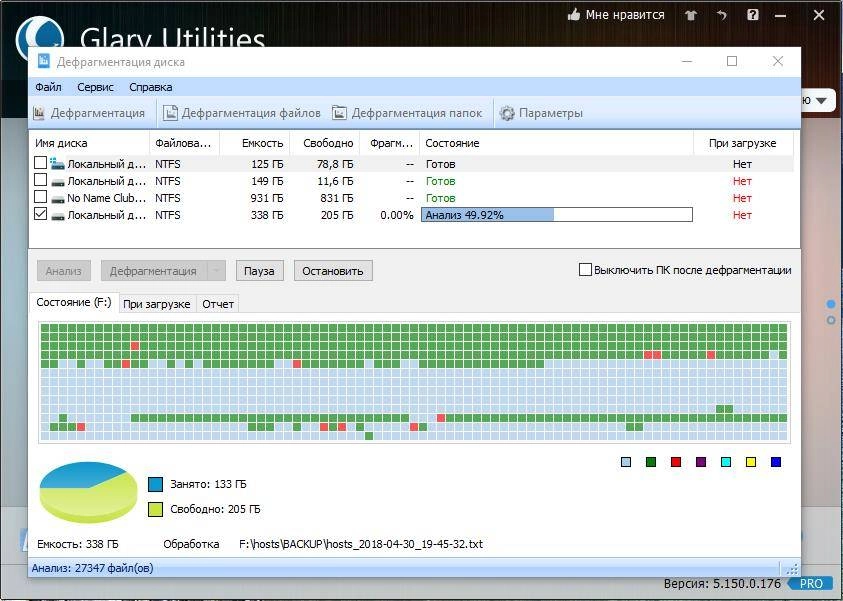Image resolution: width=843 pixels, height=601 pixels.
Task: Click the green legend swatch
Action: pyautogui.click(x=651, y=462)
